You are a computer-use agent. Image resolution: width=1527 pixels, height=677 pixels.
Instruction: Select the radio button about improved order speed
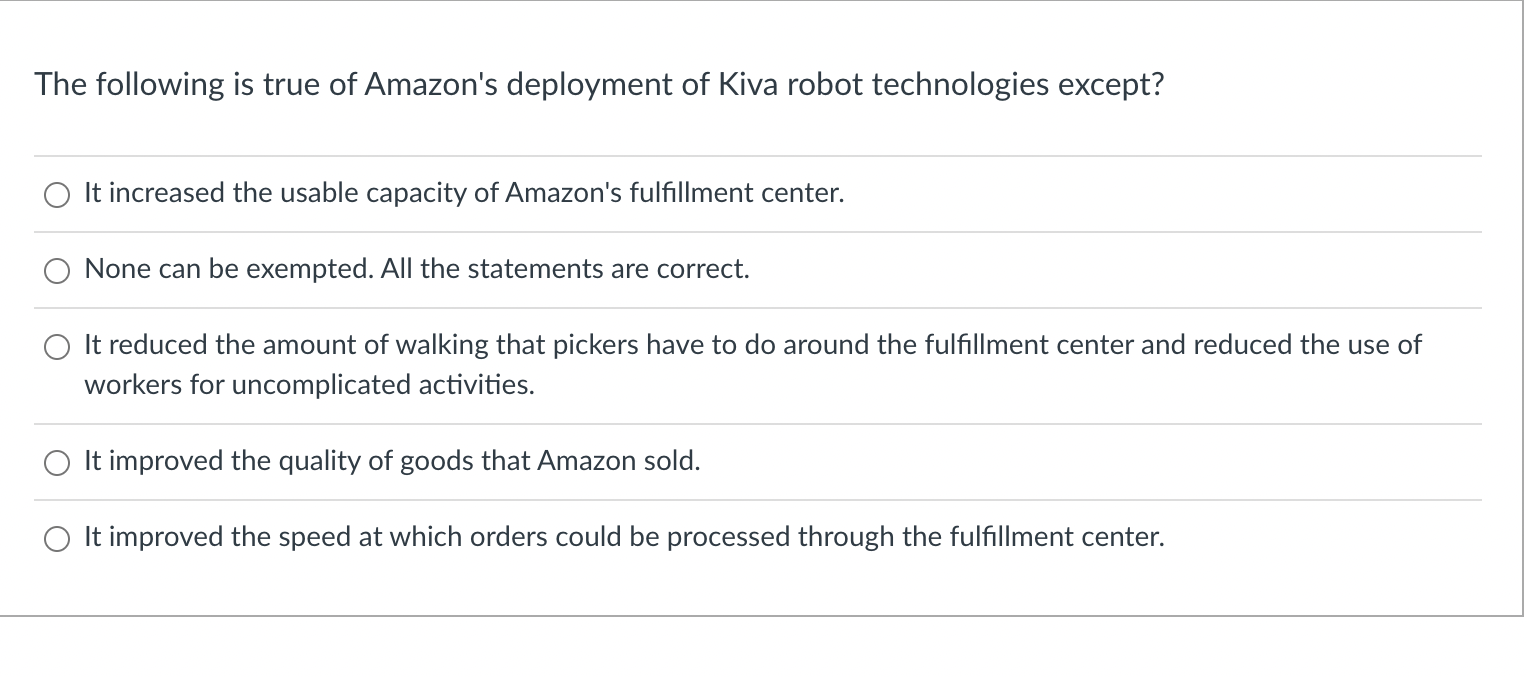coord(57,538)
